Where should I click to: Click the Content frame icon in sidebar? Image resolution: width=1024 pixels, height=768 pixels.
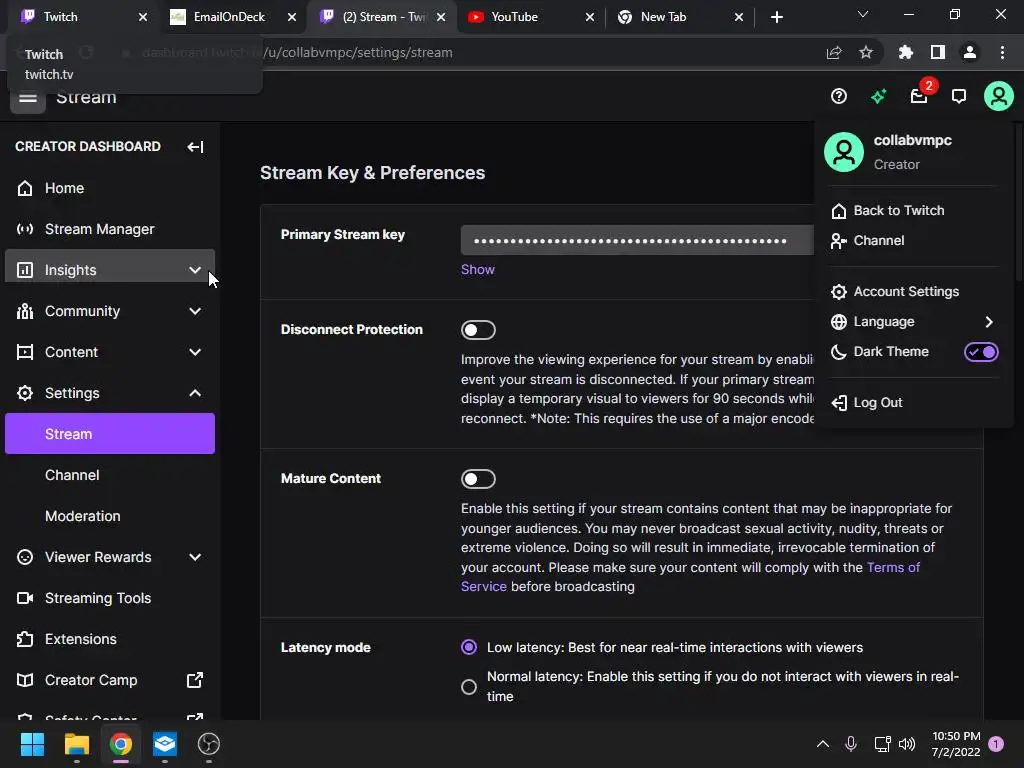pyautogui.click(x=25, y=352)
